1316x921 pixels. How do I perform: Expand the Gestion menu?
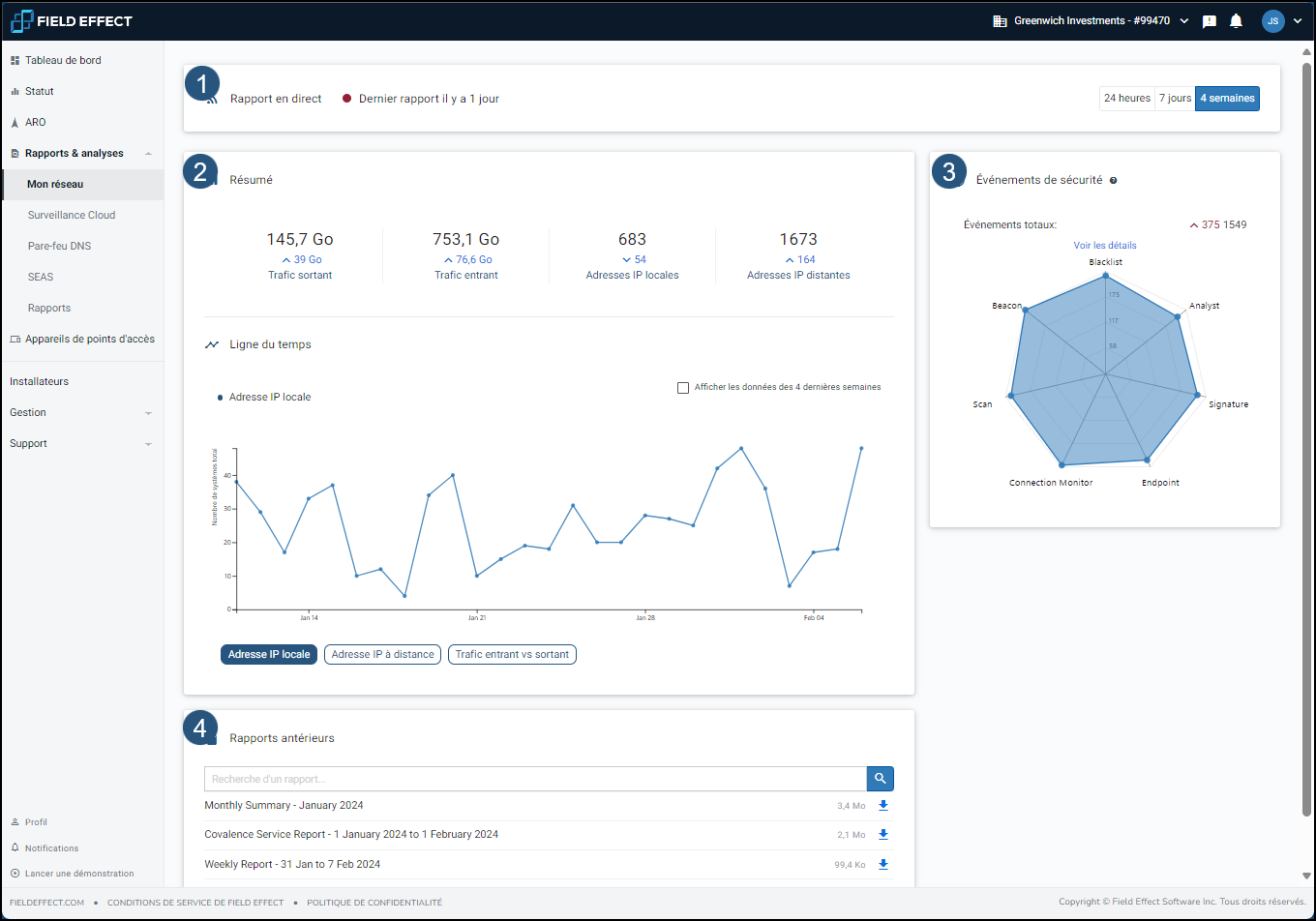[x=148, y=413]
